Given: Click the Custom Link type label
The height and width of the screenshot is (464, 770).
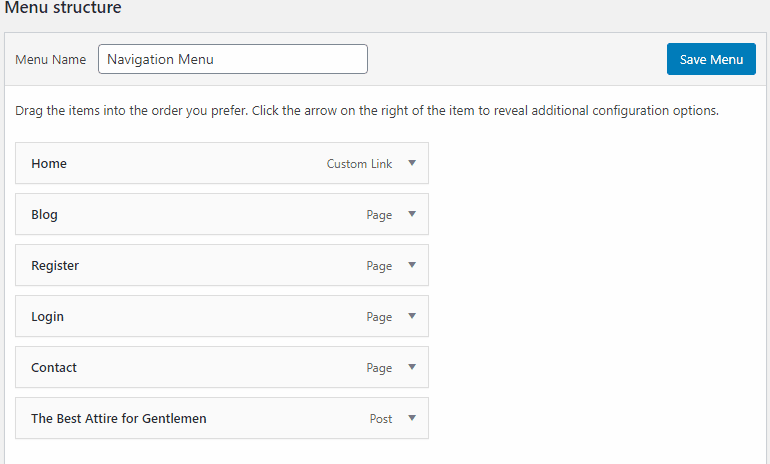Looking at the screenshot, I should [359, 164].
